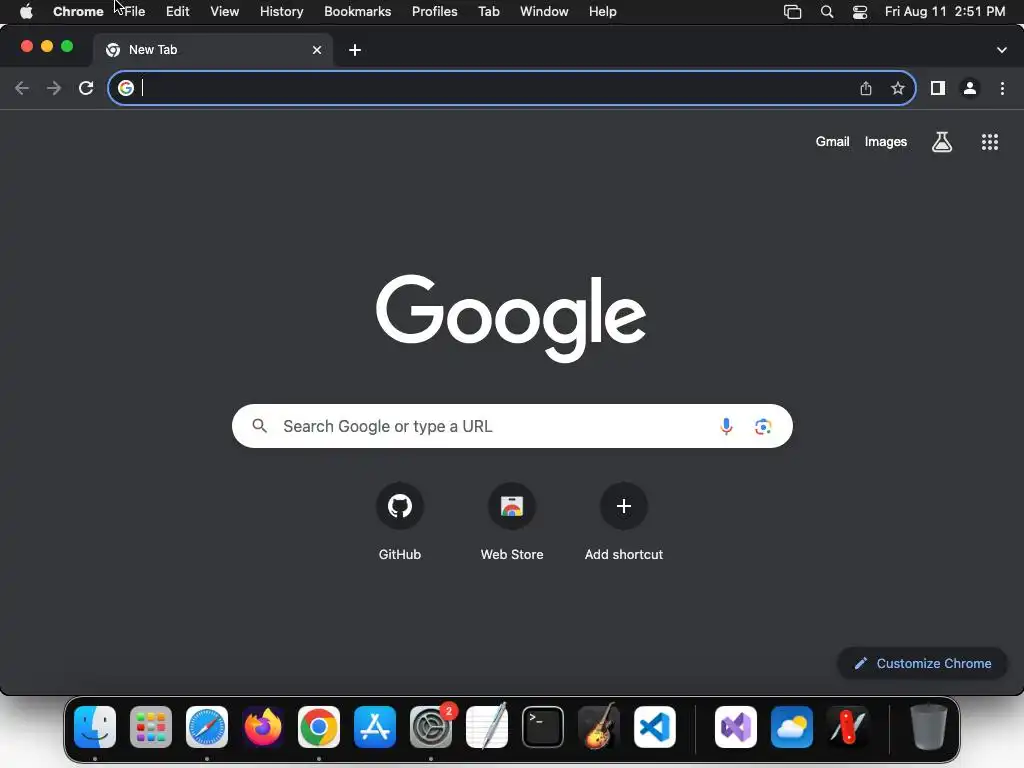Screen dimensions: 1024x768
Task: Open Finder from the Dock
Action: (x=95, y=727)
